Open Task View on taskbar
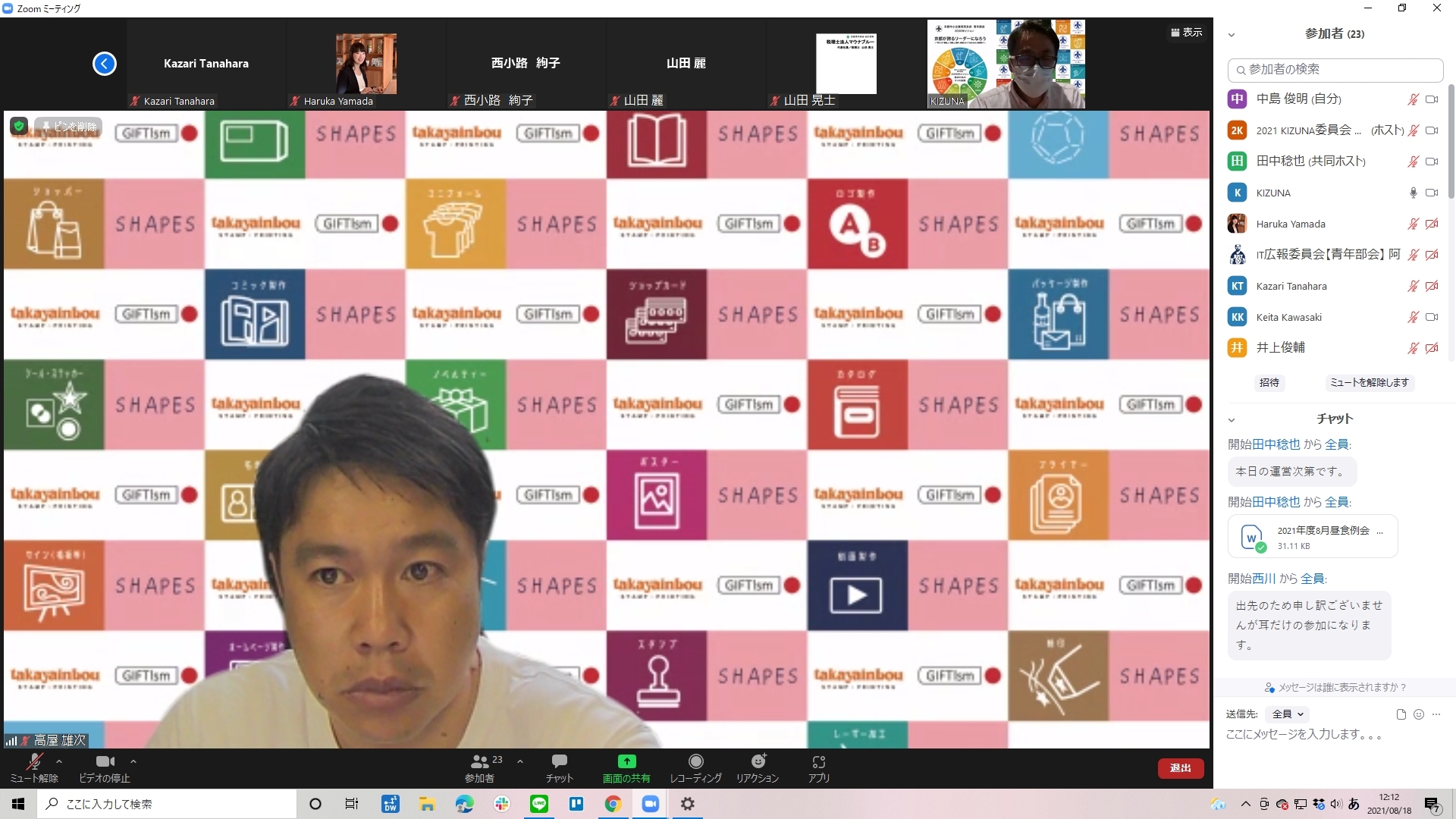 [x=352, y=804]
